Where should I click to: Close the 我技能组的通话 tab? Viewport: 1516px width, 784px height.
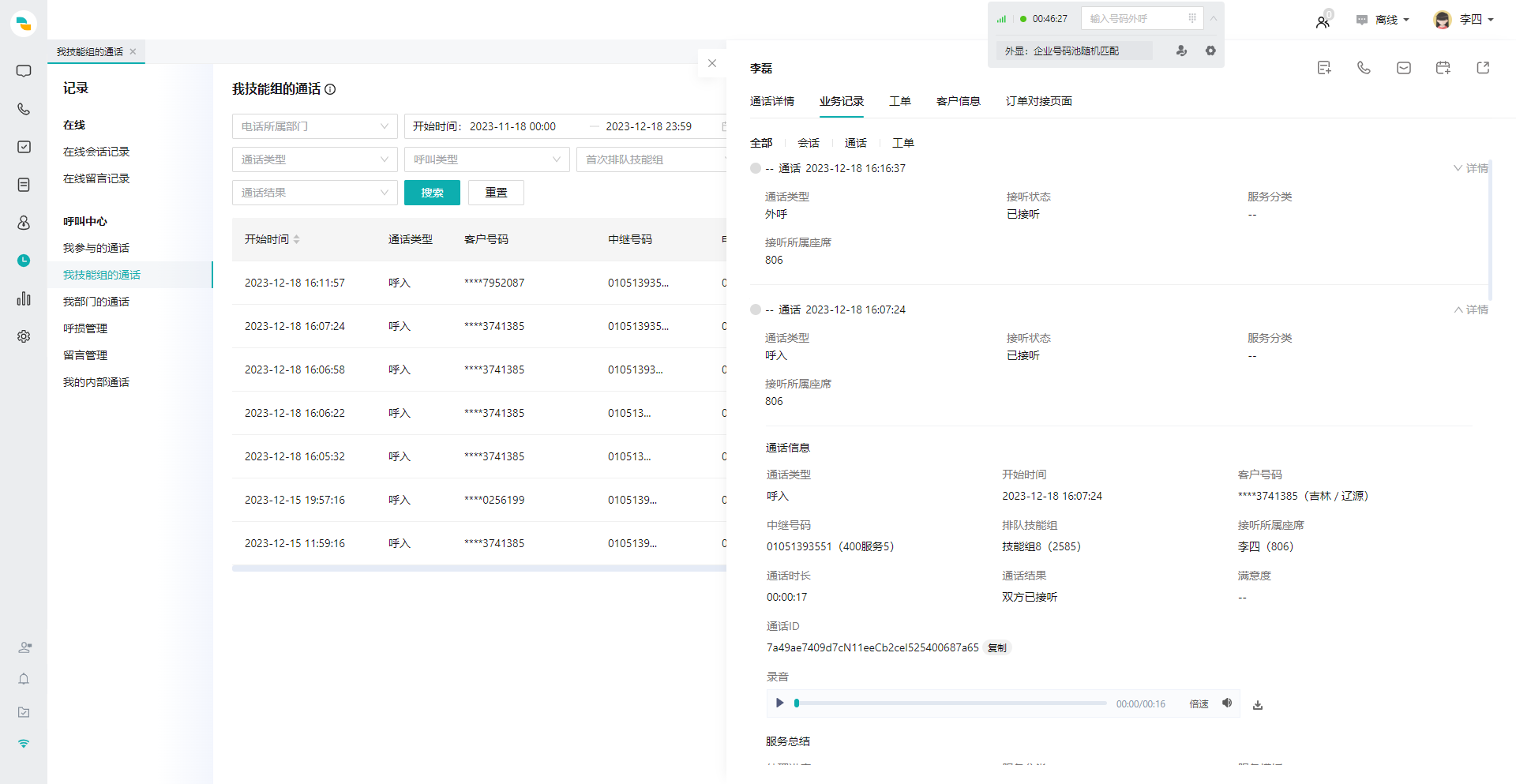(x=133, y=51)
